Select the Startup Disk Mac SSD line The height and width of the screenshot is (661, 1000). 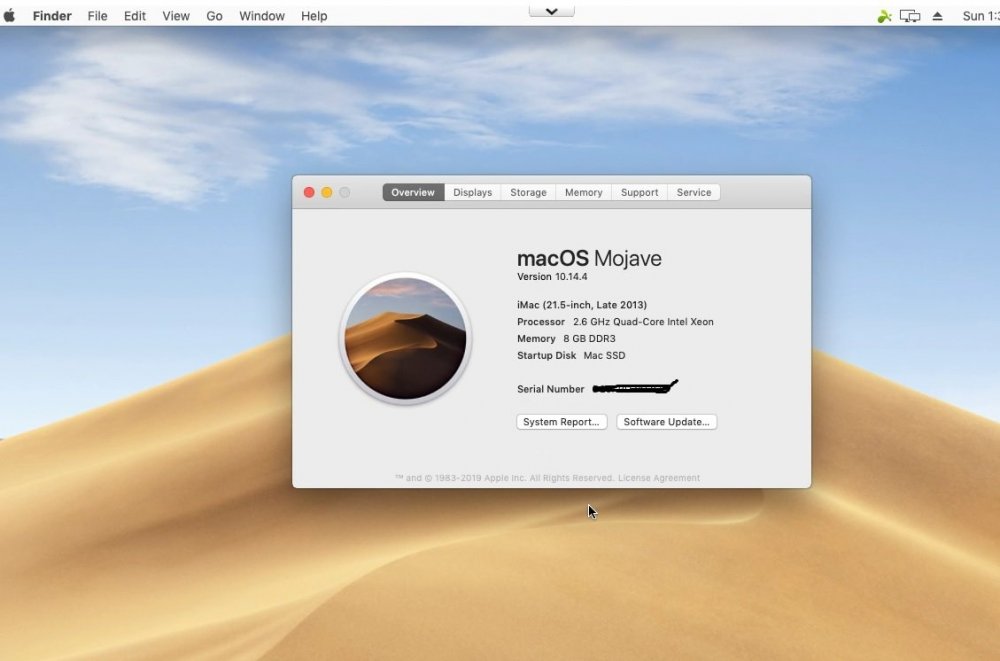tap(571, 355)
